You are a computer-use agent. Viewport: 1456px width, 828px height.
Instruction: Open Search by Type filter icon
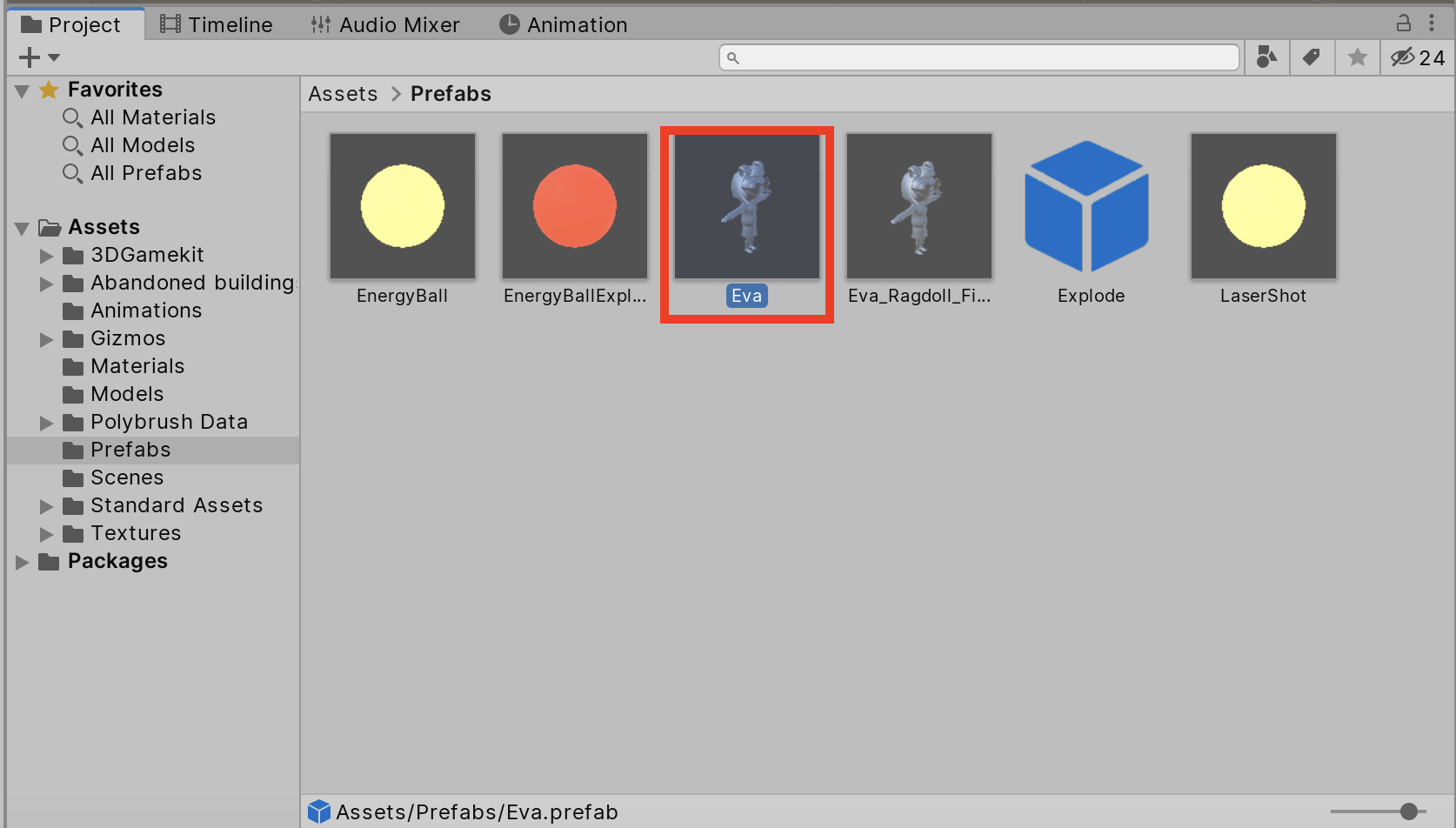1267,57
